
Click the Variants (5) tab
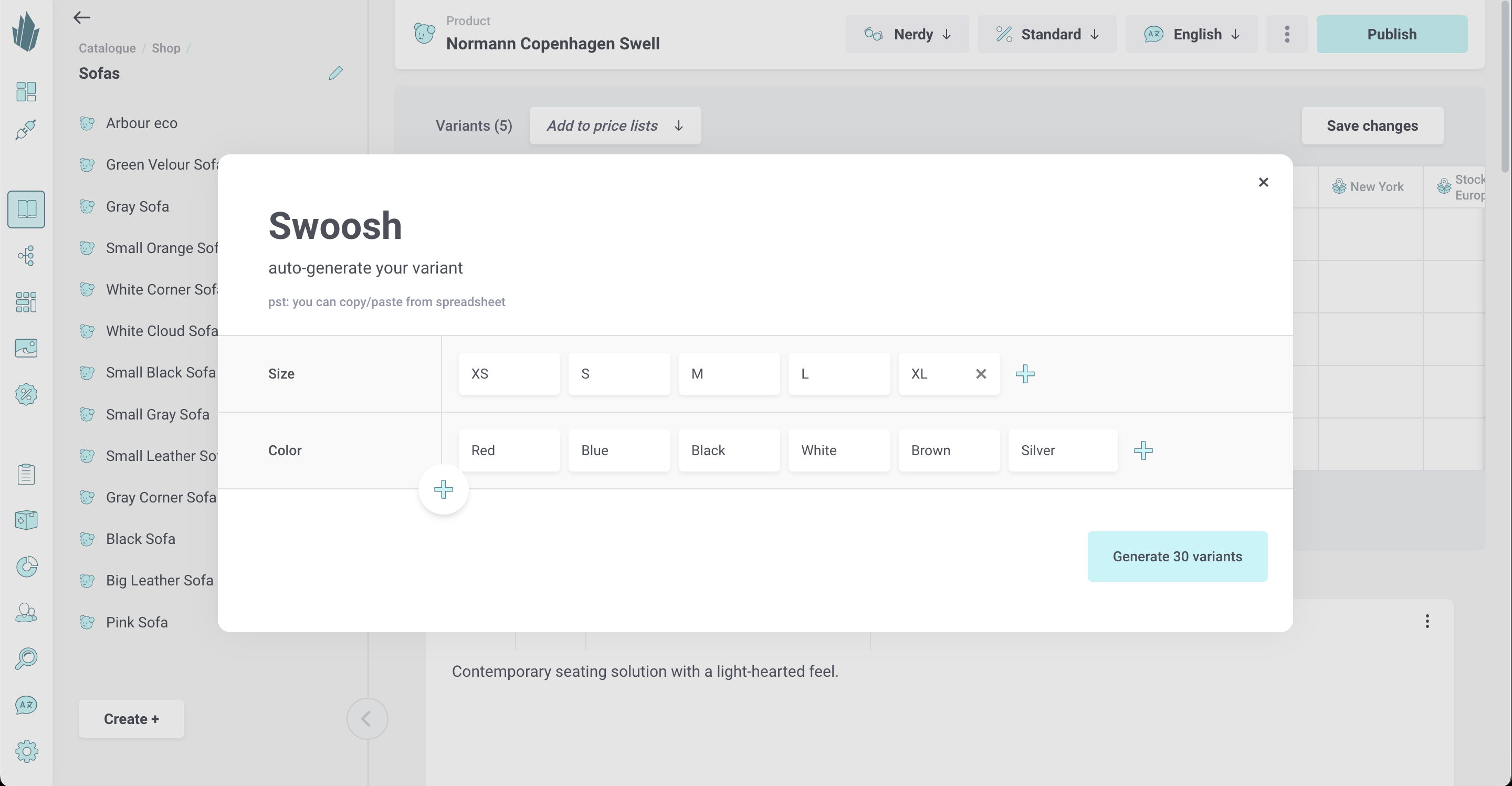pos(474,125)
